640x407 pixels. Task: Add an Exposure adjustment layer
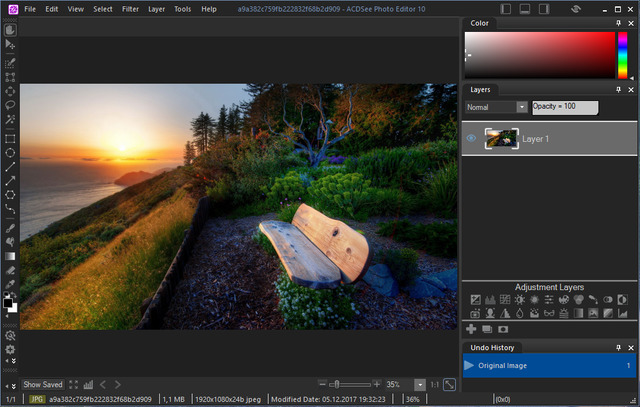pos(476,300)
